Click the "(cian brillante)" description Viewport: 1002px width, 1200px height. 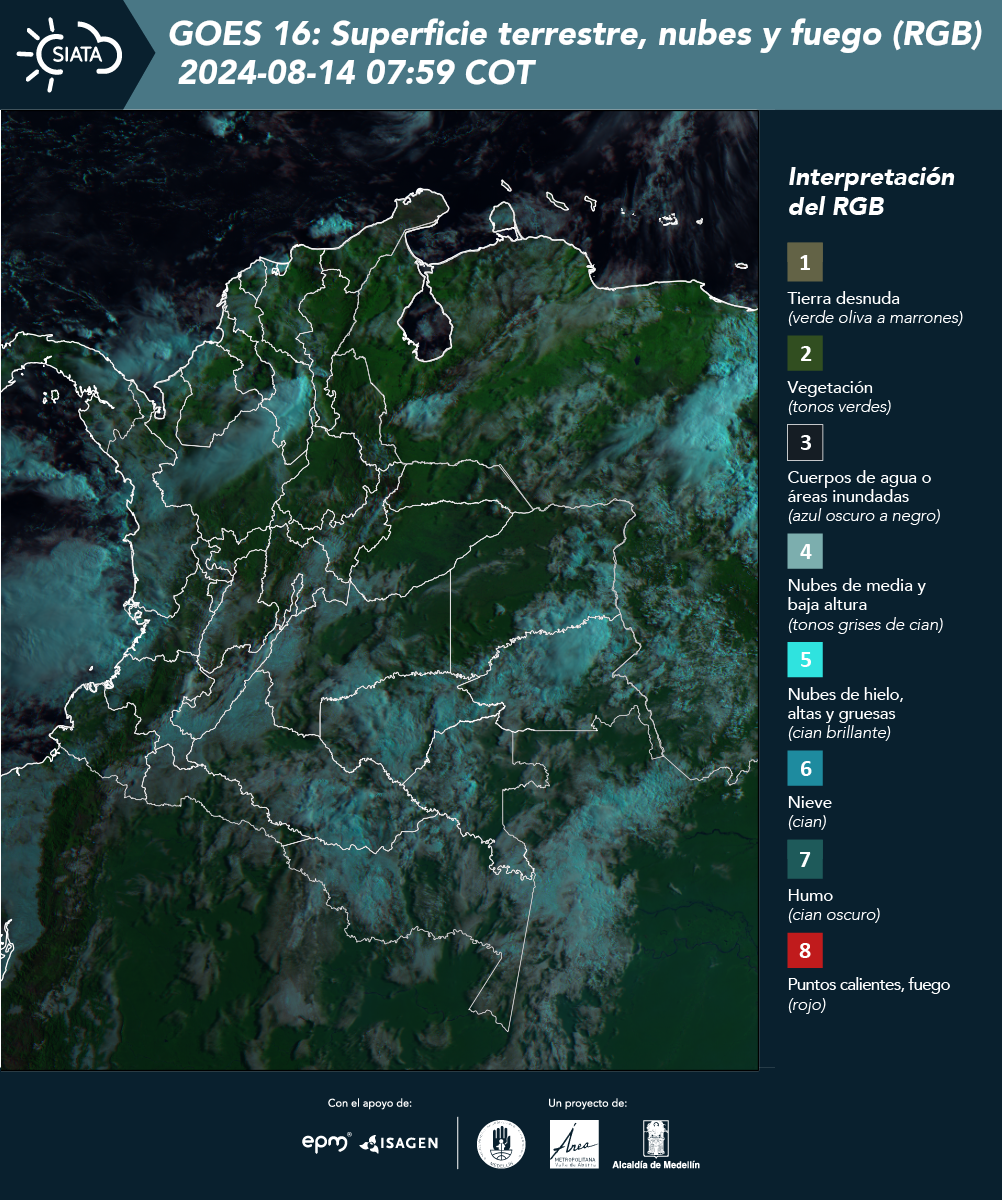tap(839, 733)
